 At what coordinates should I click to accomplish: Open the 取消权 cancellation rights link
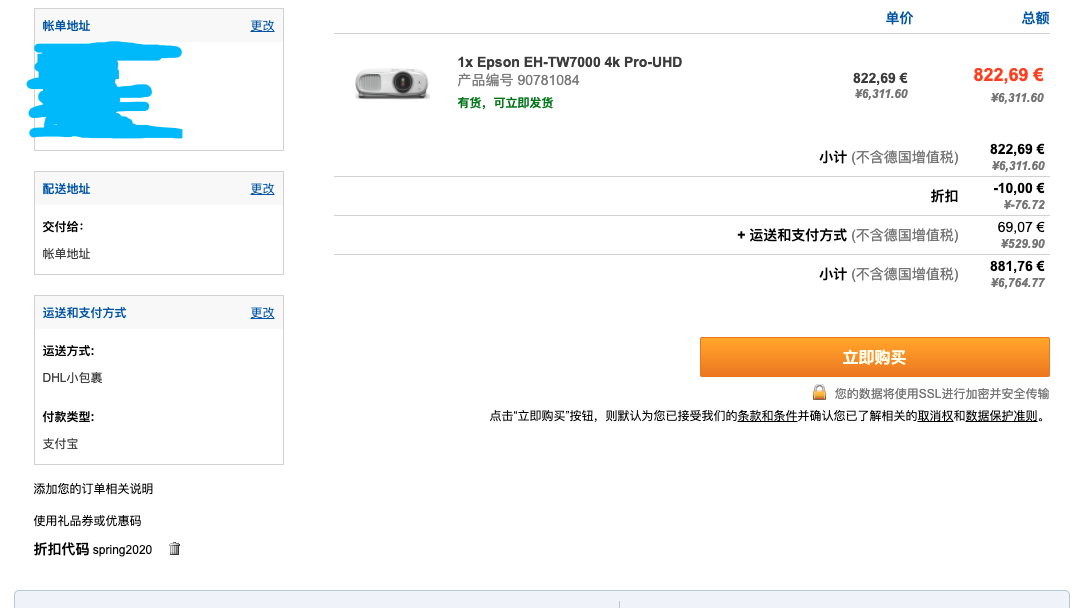[935, 416]
